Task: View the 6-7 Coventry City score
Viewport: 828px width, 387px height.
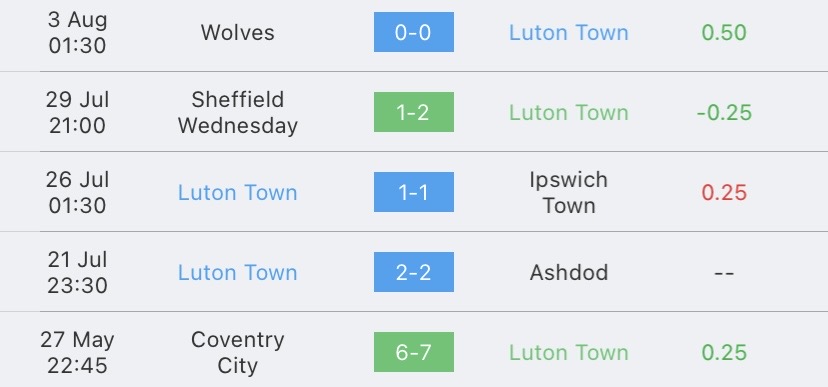Action: point(413,352)
